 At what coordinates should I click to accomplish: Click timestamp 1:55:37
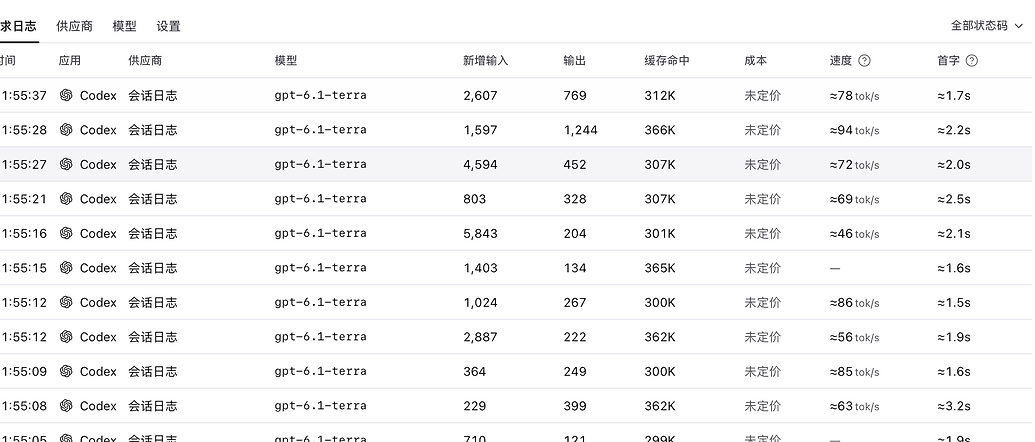(24, 96)
